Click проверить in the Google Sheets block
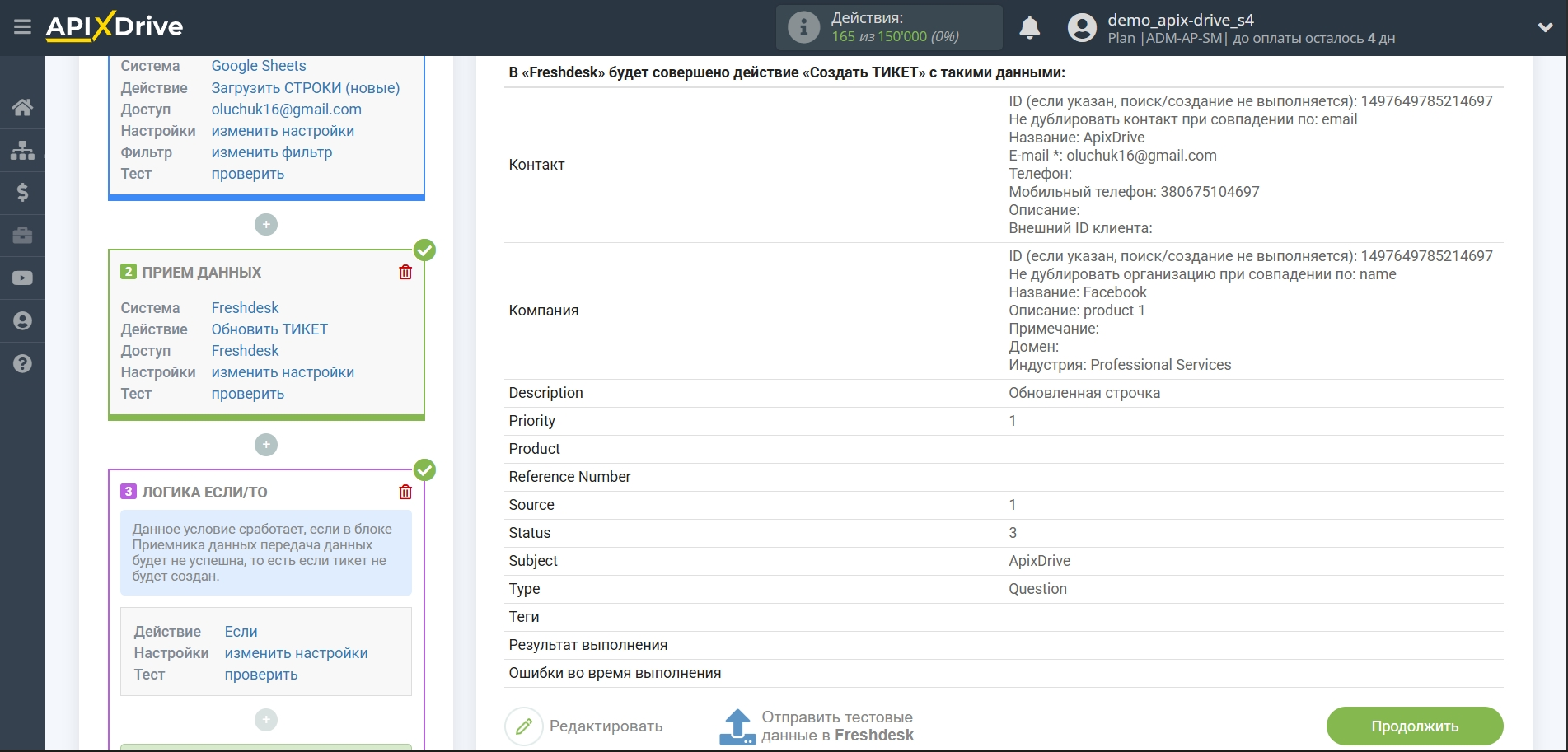Screen dimensions: 1568x752 (x=248, y=174)
